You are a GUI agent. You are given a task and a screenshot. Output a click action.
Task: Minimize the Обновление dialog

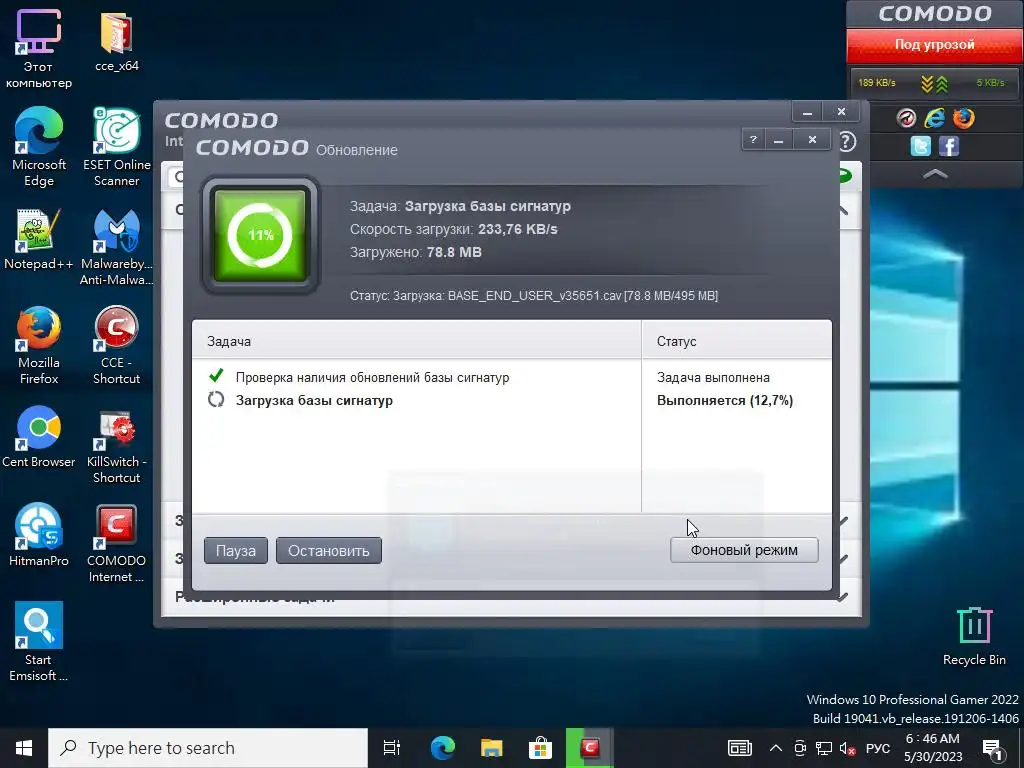778,140
